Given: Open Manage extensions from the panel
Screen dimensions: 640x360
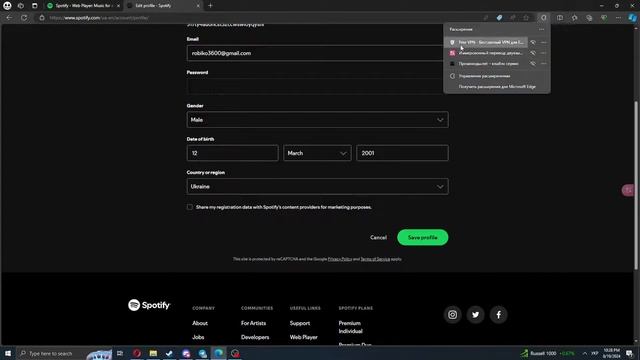Looking at the screenshot, I should point(497,76).
